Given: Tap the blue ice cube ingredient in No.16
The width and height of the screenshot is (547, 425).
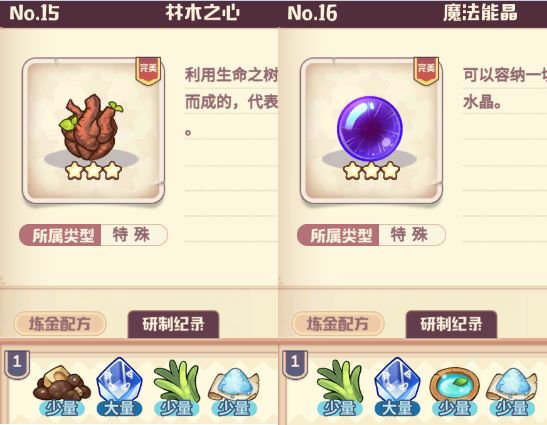Looking at the screenshot, I should [397, 380].
